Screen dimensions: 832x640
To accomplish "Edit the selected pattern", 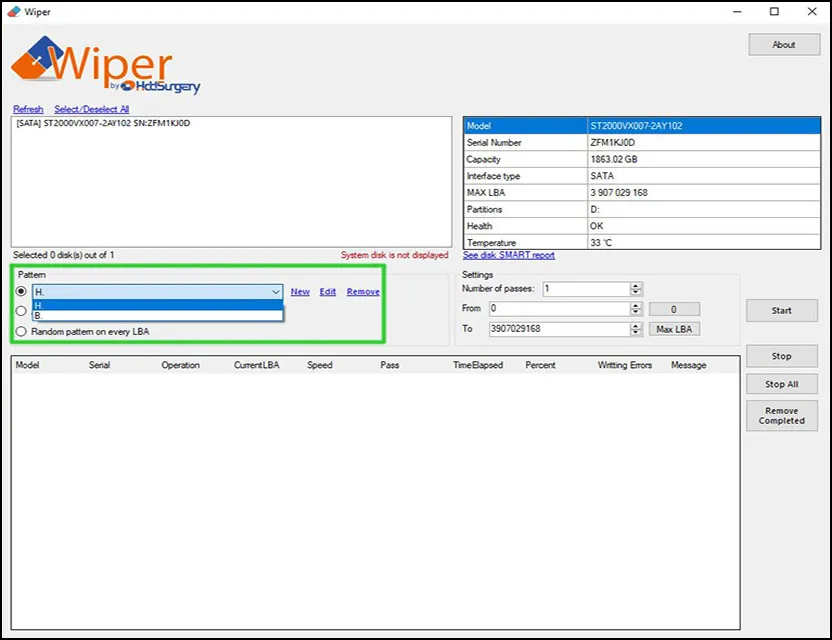I will coord(327,291).
